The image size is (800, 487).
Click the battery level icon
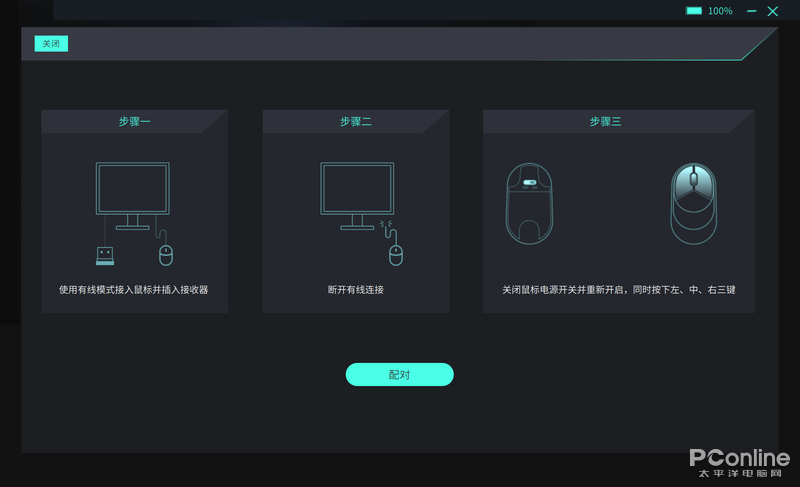[x=693, y=11]
